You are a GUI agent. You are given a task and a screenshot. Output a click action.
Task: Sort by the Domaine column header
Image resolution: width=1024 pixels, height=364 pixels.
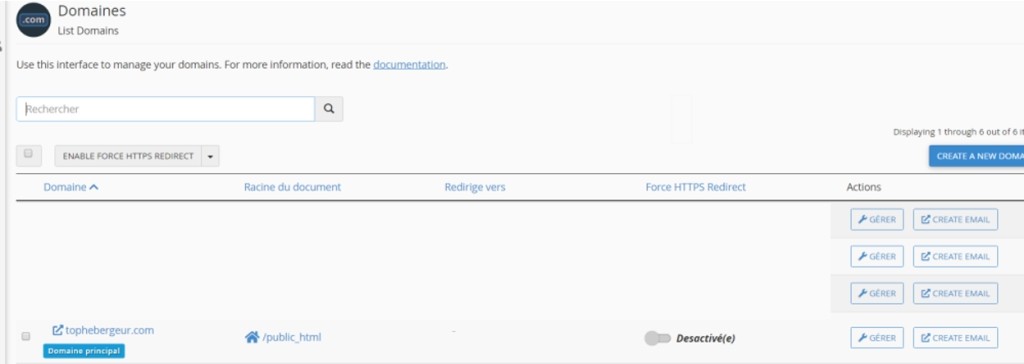[71, 187]
